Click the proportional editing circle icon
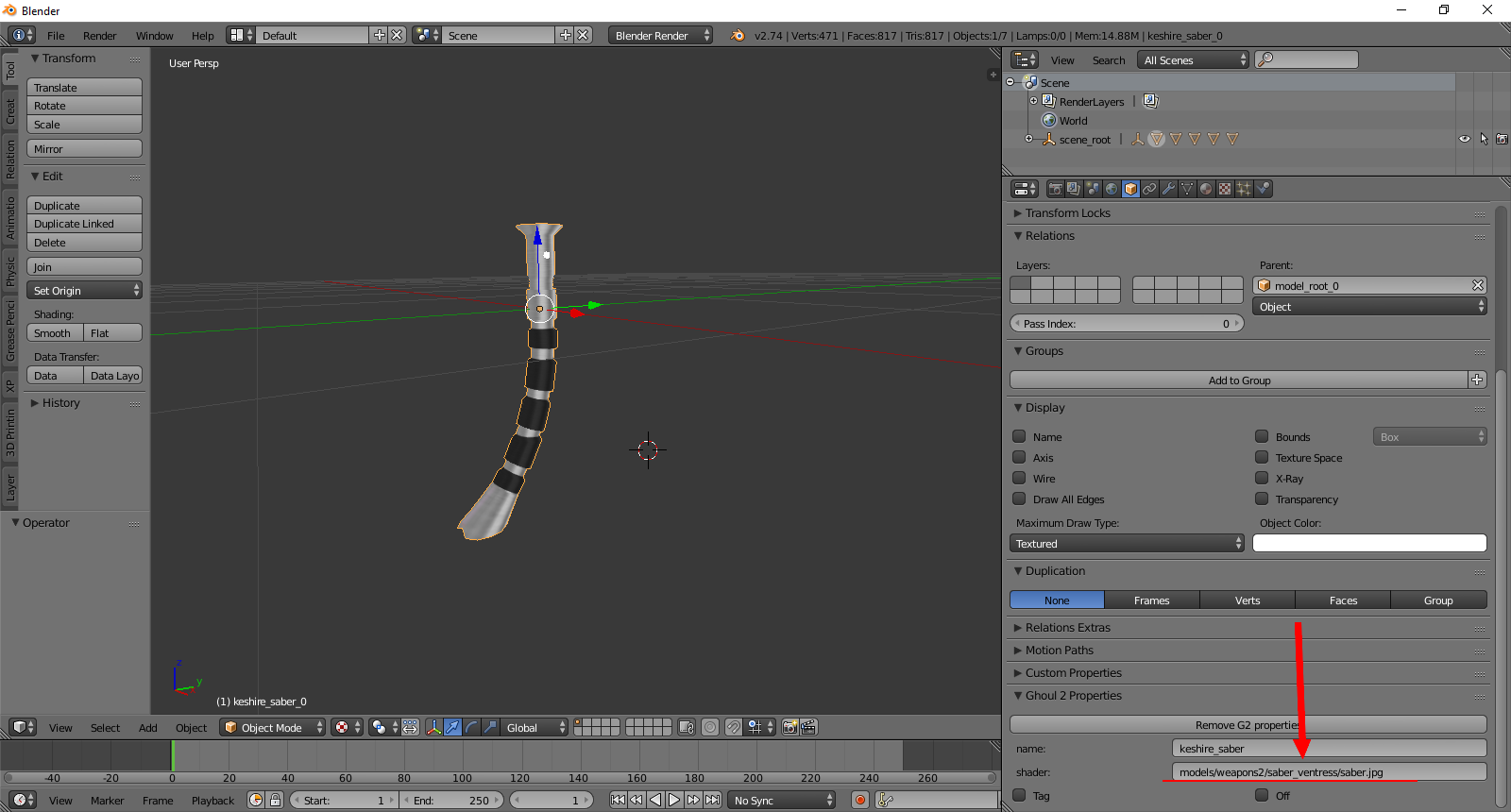The height and width of the screenshot is (812, 1511). point(710,727)
